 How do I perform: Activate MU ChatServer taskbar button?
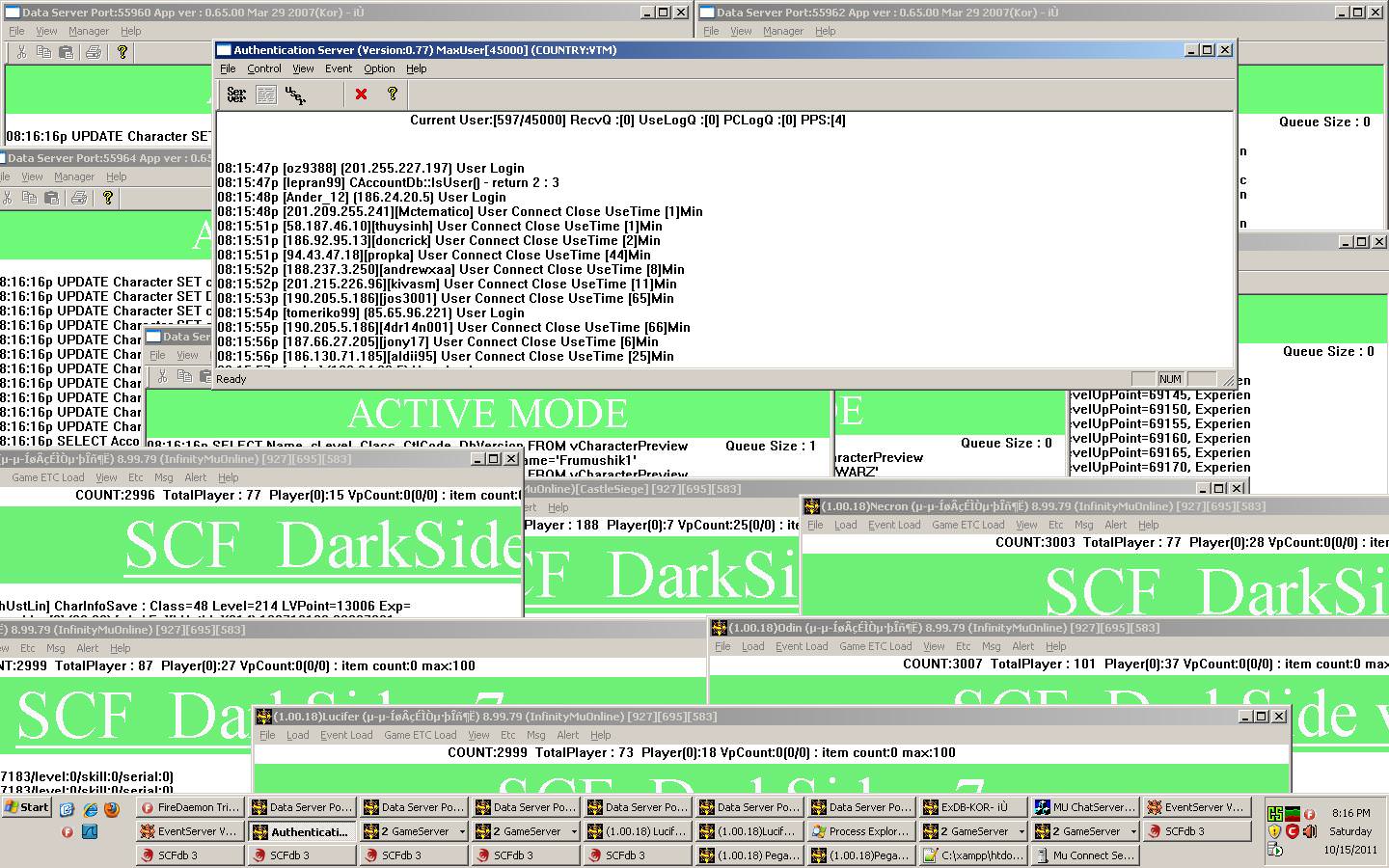coord(1084,807)
